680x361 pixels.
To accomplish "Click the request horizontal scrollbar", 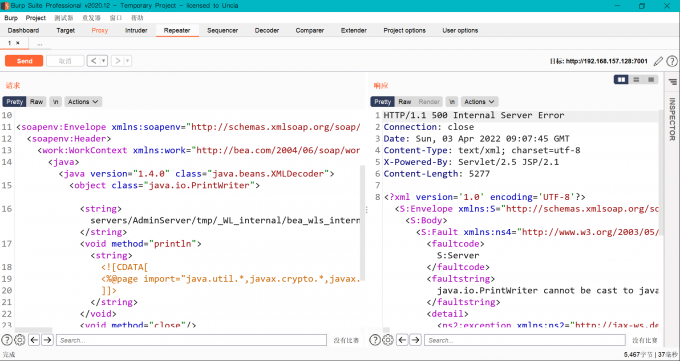I will (33, 330).
